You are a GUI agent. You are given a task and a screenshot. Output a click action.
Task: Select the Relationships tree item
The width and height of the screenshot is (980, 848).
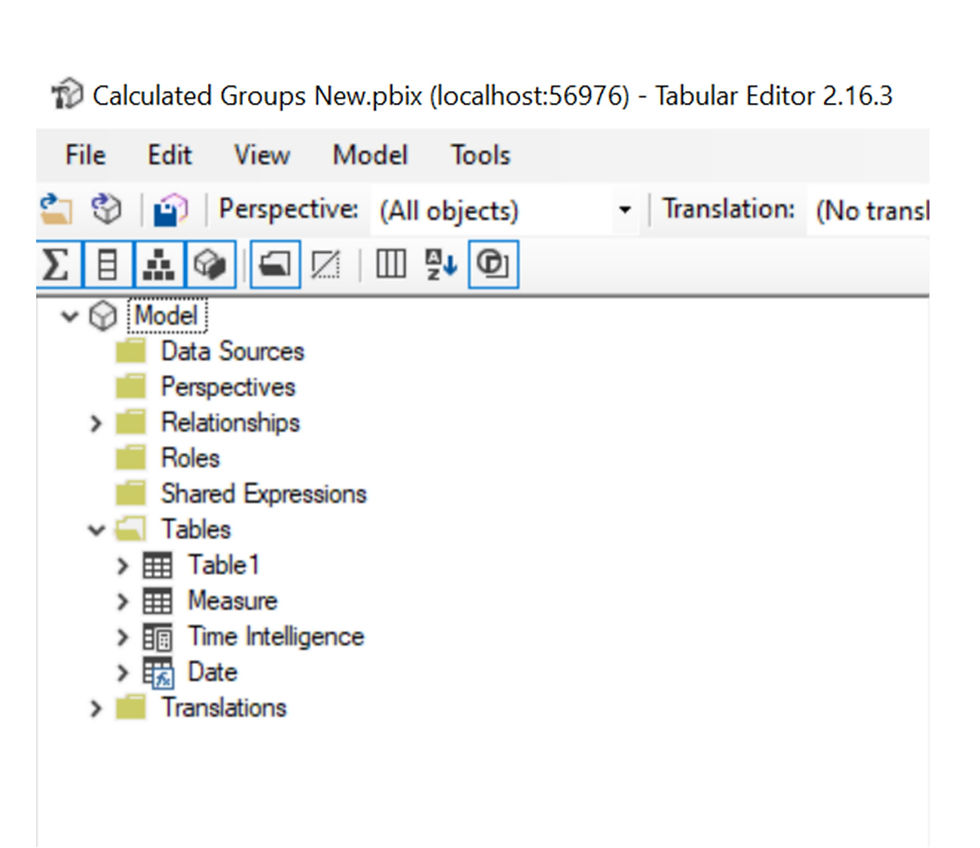tap(230, 422)
